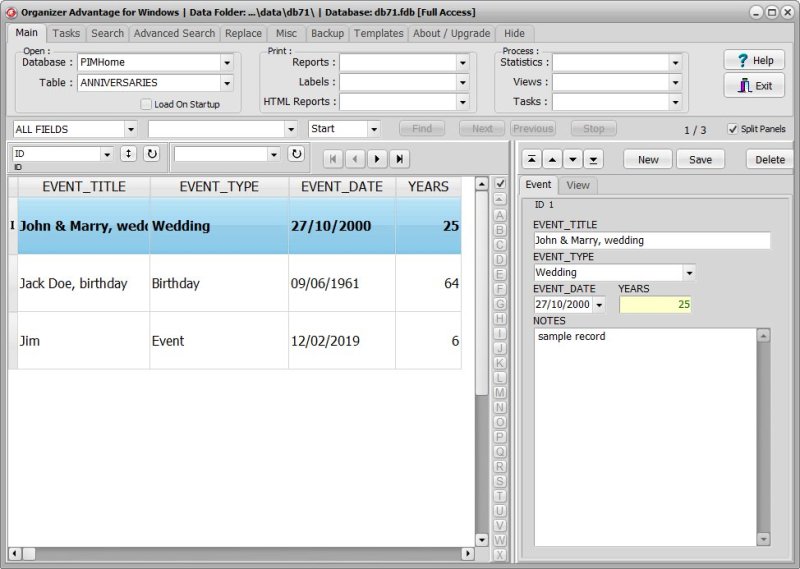Move to previous record with up arrow
Image resolution: width=800 pixels, height=569 pixels.
tap(552, 160)
